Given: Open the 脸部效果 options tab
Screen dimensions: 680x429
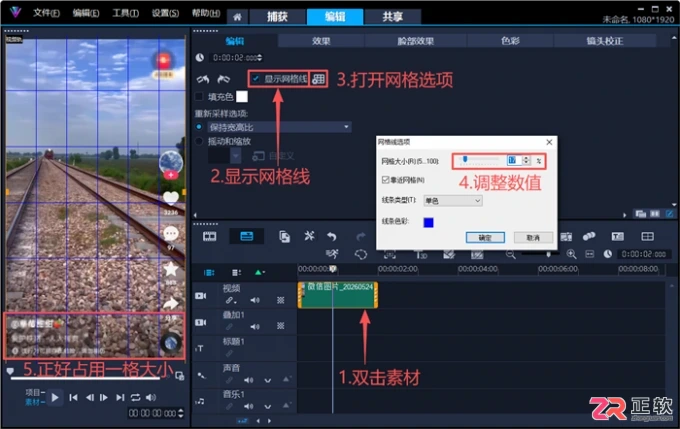Looking at the screenshot, I should pyautogui.click(x=415, y=41).
